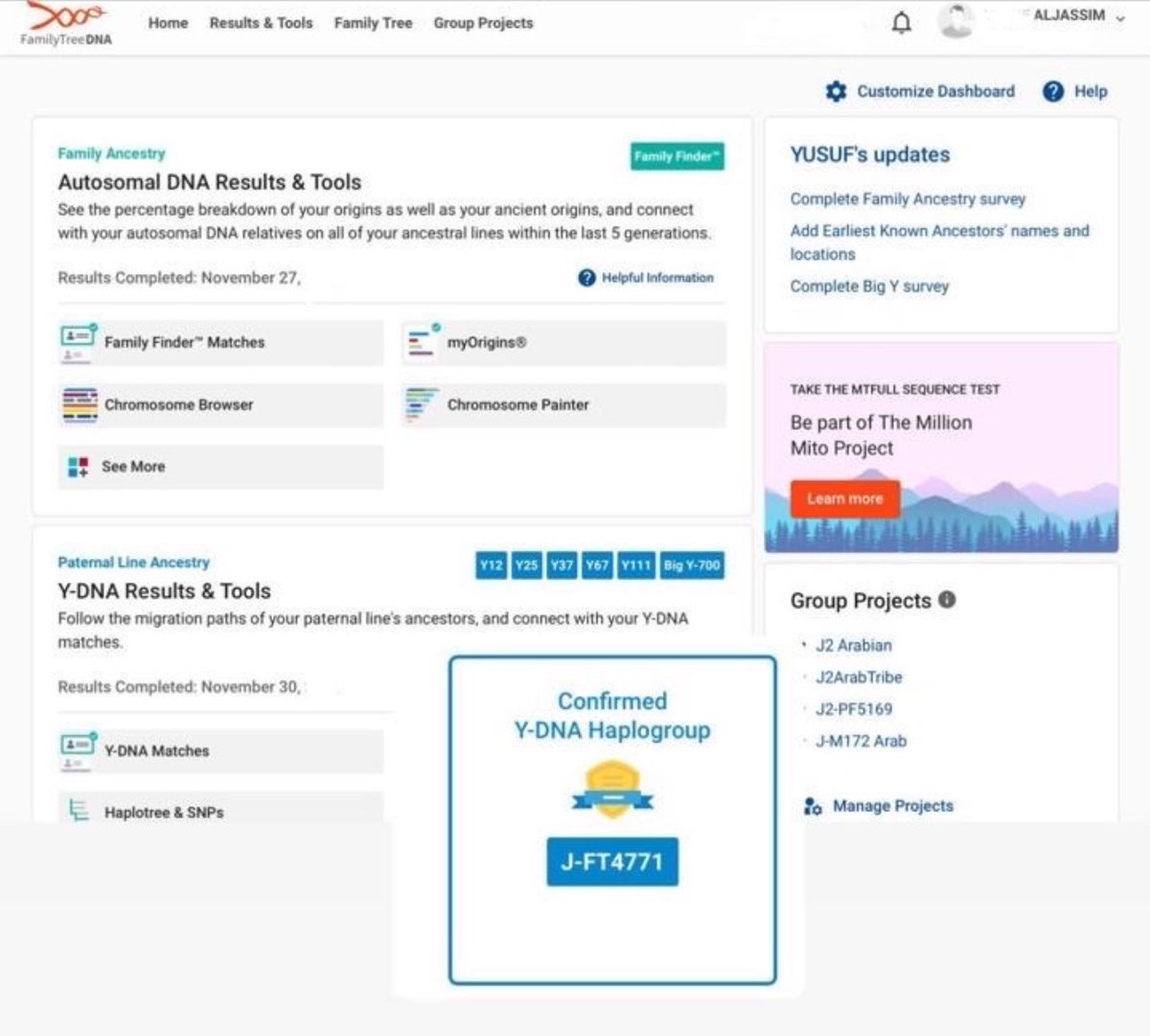
Task: Click the Haplotree & SNPs tree icon
Action: pyautogui.click(x=79, y=812)
